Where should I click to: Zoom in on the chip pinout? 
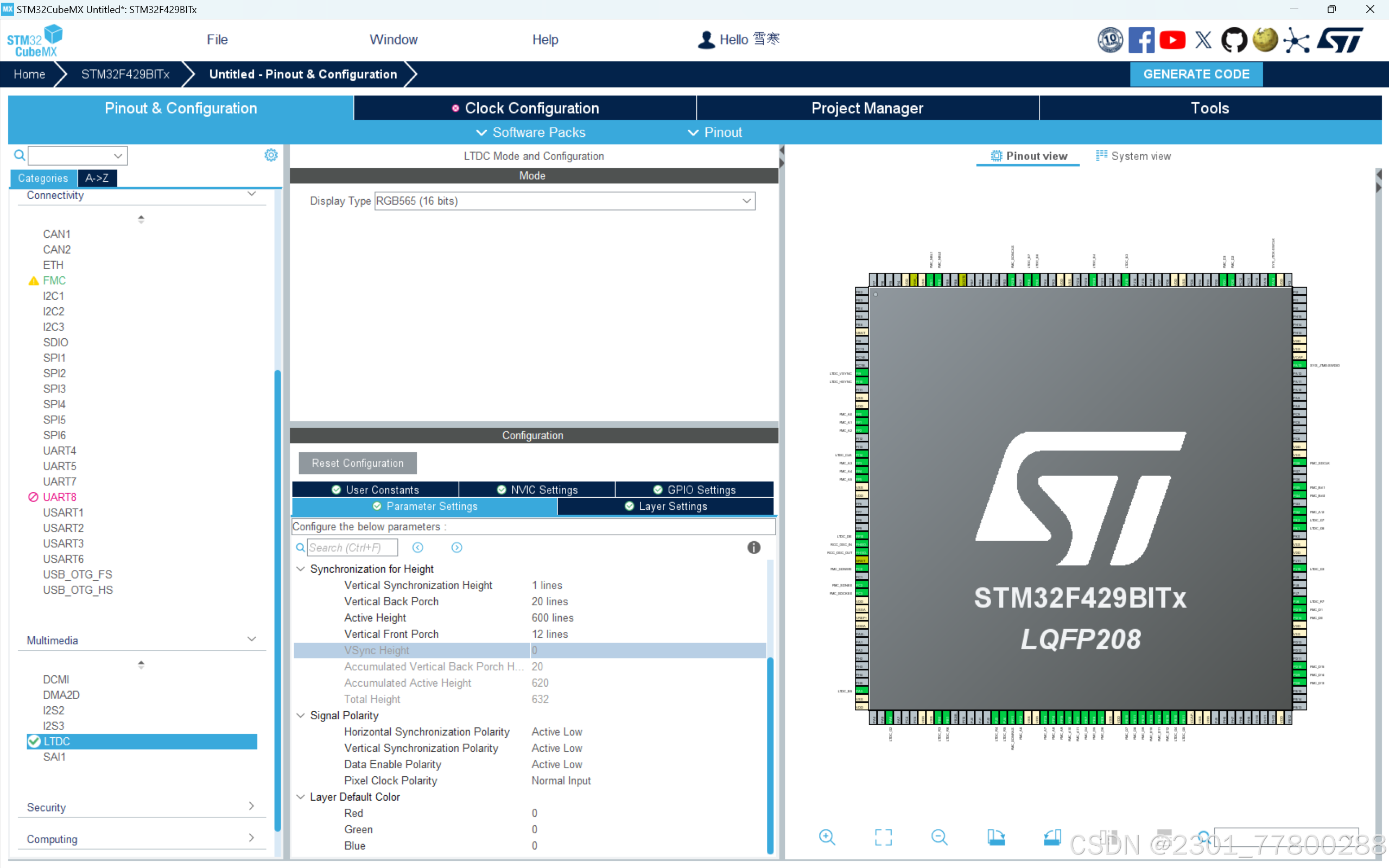827,837
